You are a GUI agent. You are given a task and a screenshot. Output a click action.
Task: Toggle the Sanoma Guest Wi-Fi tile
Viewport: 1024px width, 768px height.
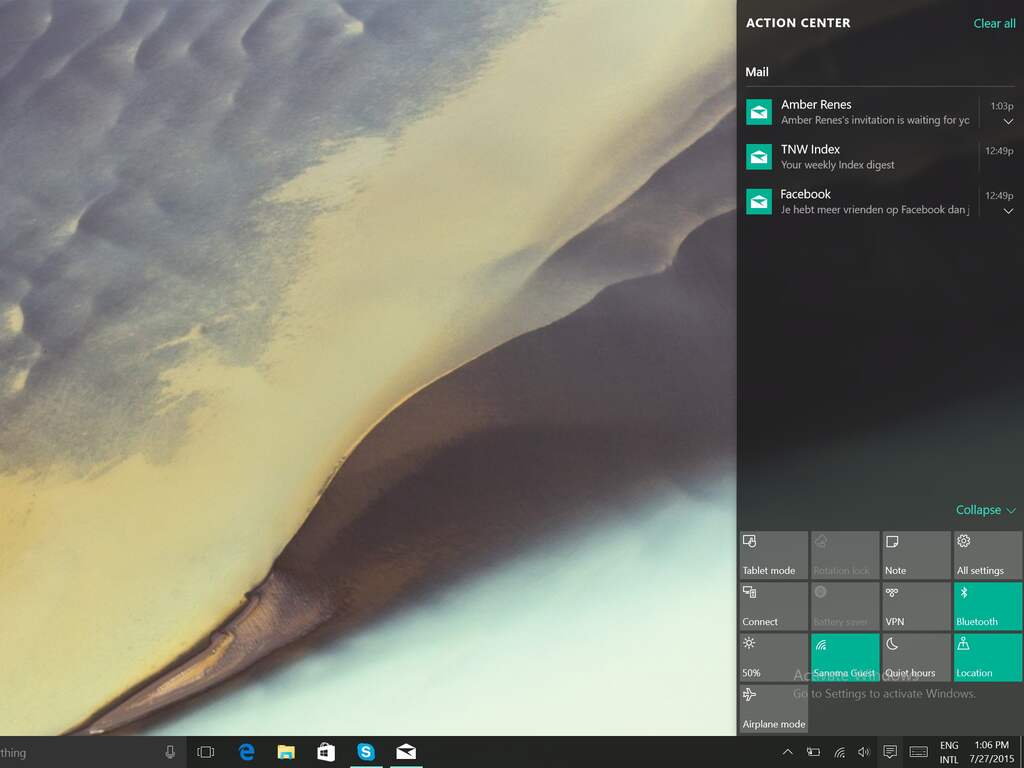pos(845,658)
